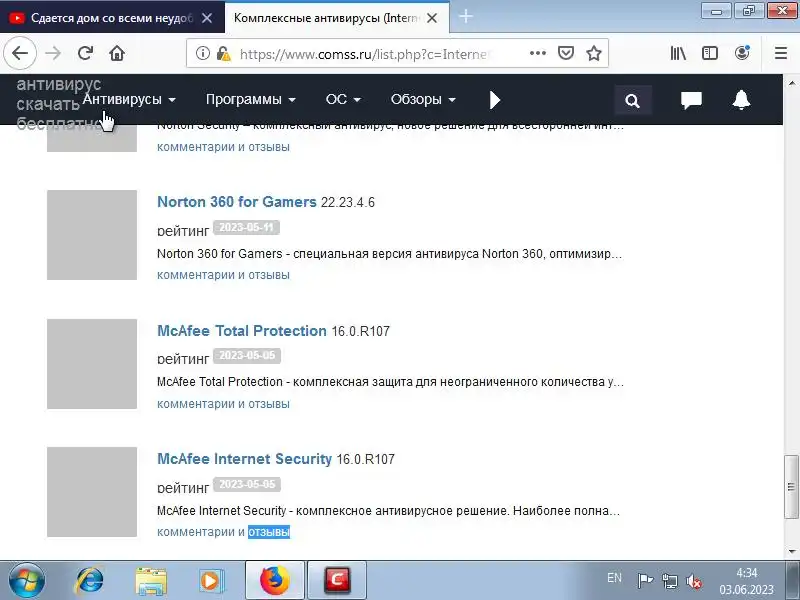
Task: Click McAfee Total Protection 2023-05-05 date badge
Action: (247, 356)
